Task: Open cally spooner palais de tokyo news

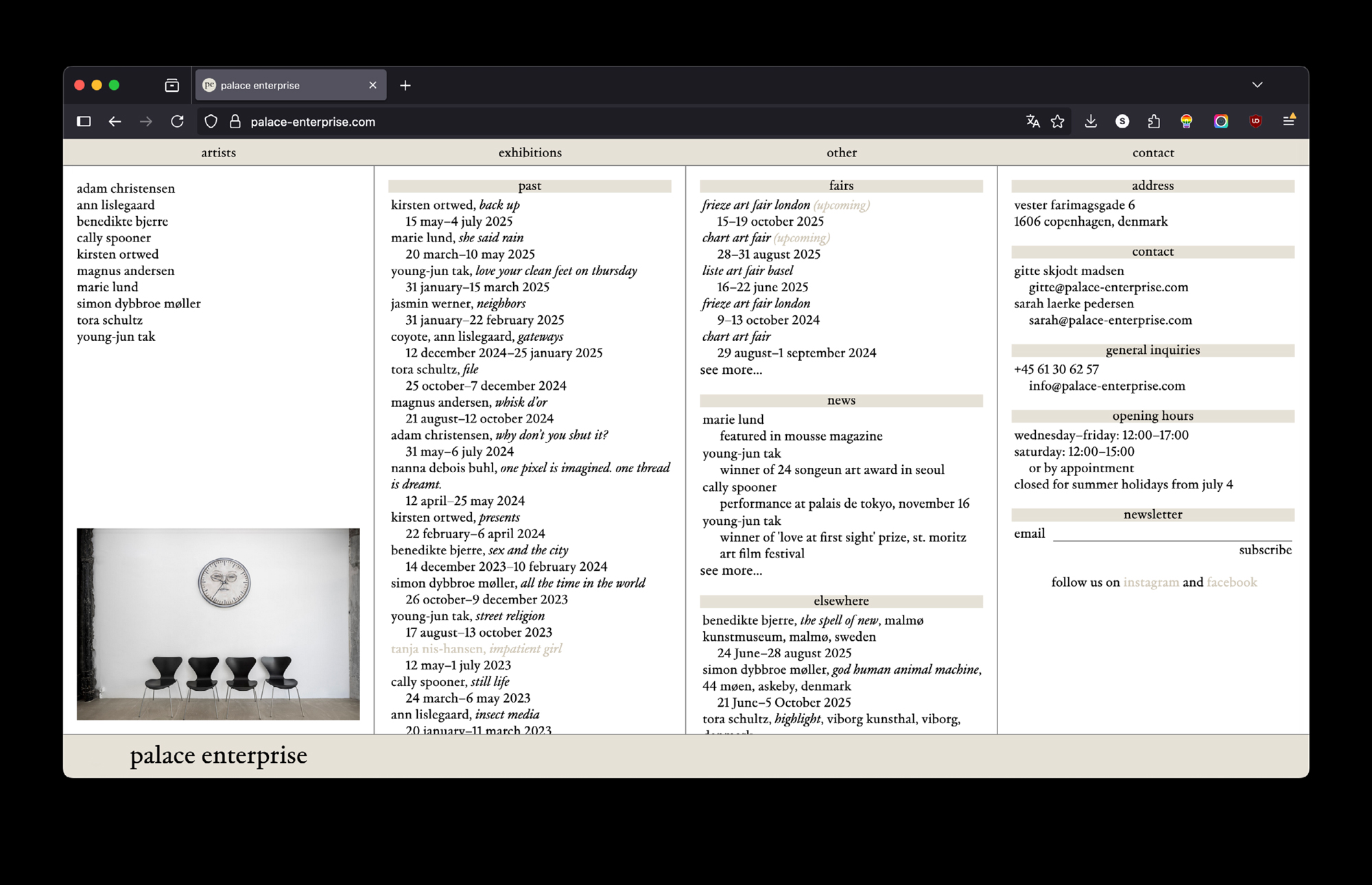Action: click(844, 504)
